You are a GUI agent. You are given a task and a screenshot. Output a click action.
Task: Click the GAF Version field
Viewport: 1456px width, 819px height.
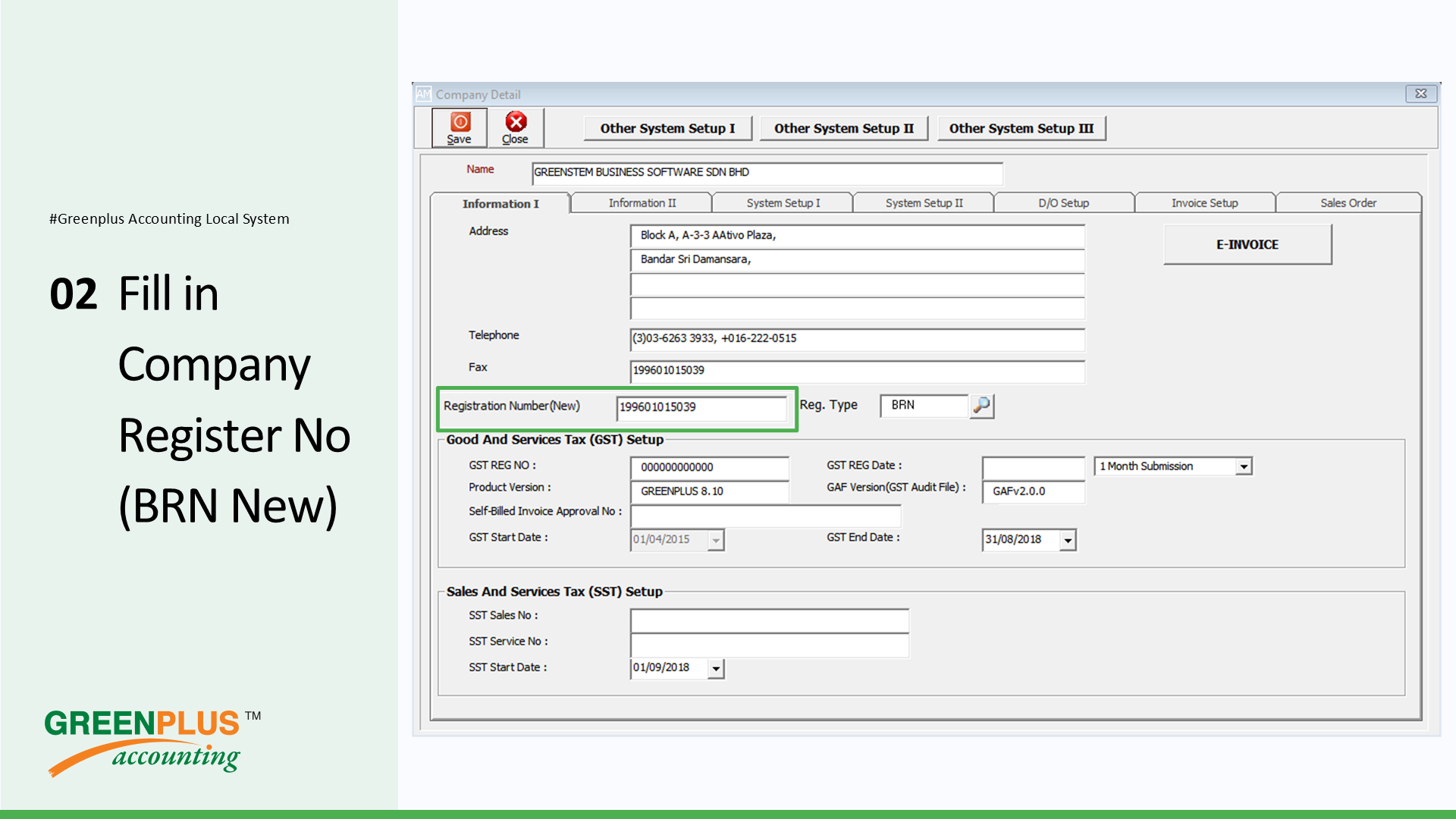pyautogui.click(x=1034, y=491)
